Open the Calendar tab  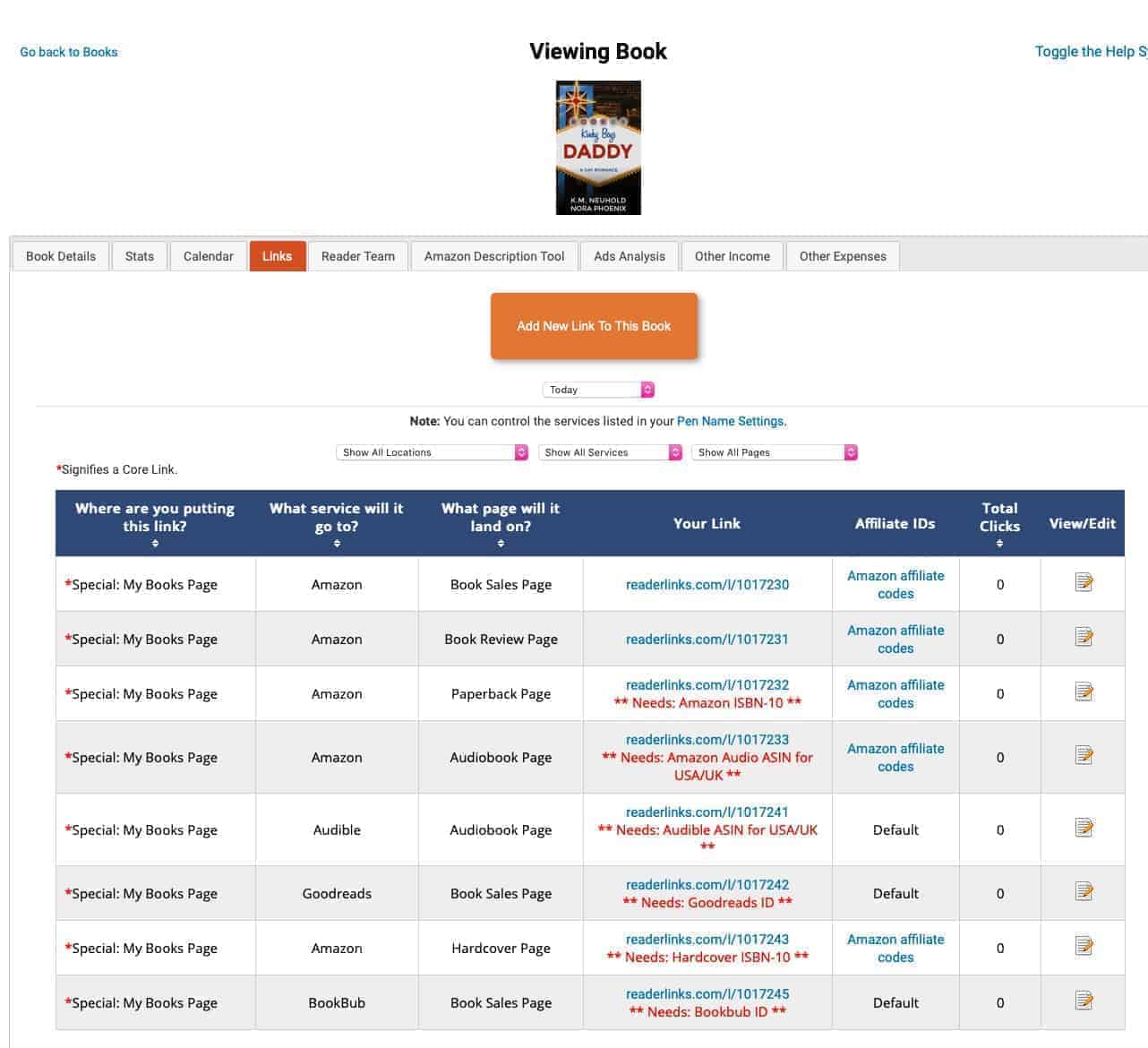click(x=209, y=256)
